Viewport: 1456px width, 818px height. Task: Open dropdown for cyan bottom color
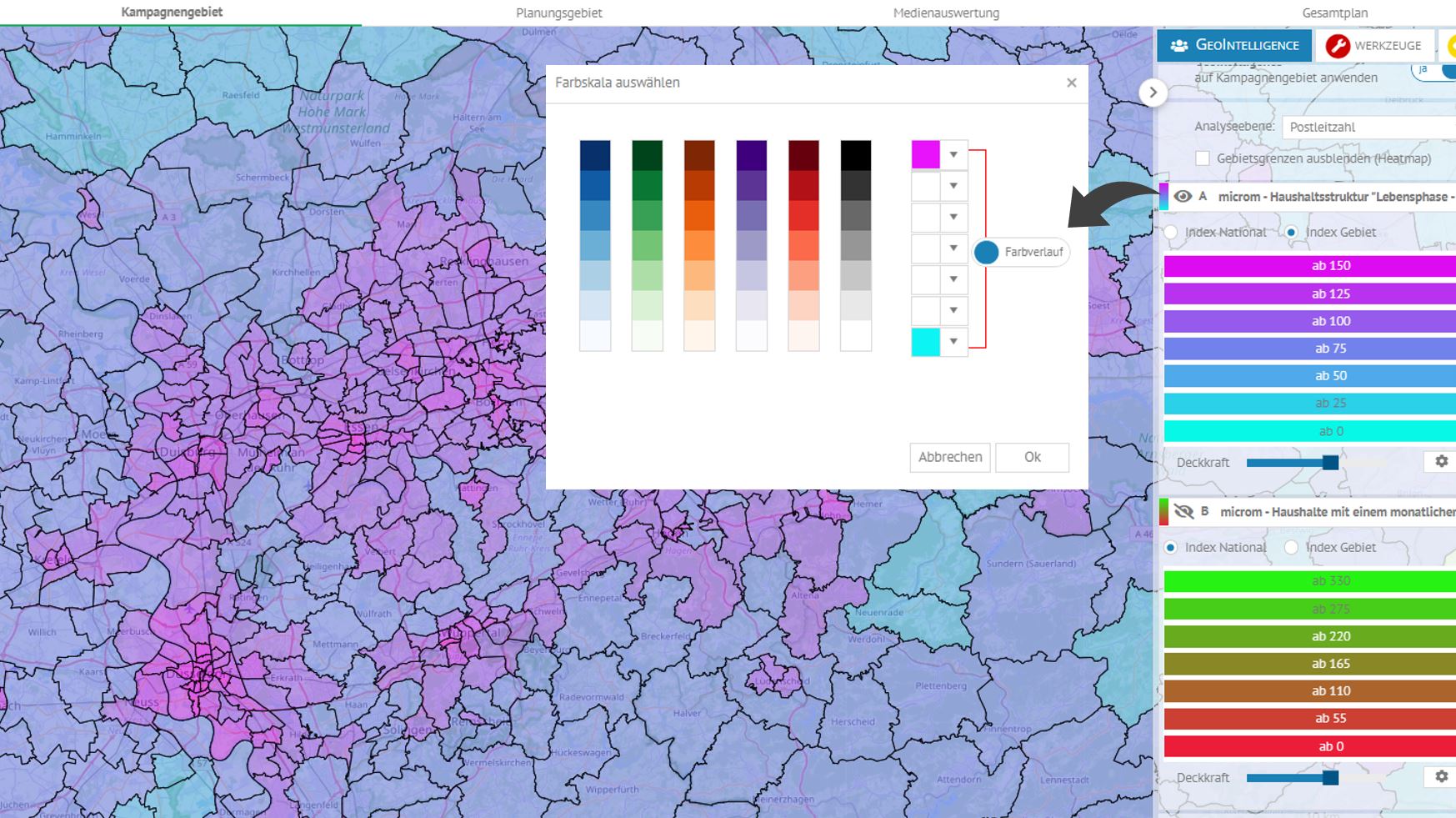point(953,342)
